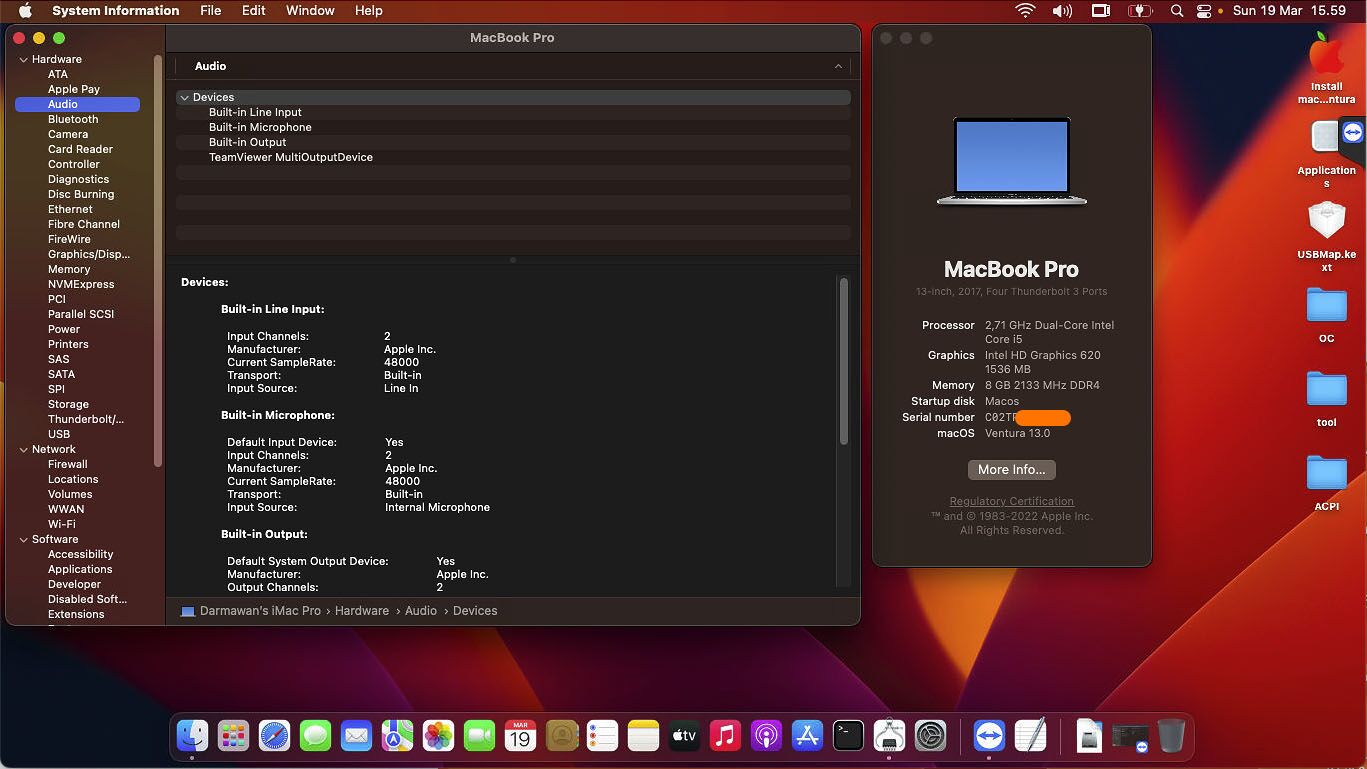
Task: Open System Settings gear in Dock
Action: click(930, 736)
